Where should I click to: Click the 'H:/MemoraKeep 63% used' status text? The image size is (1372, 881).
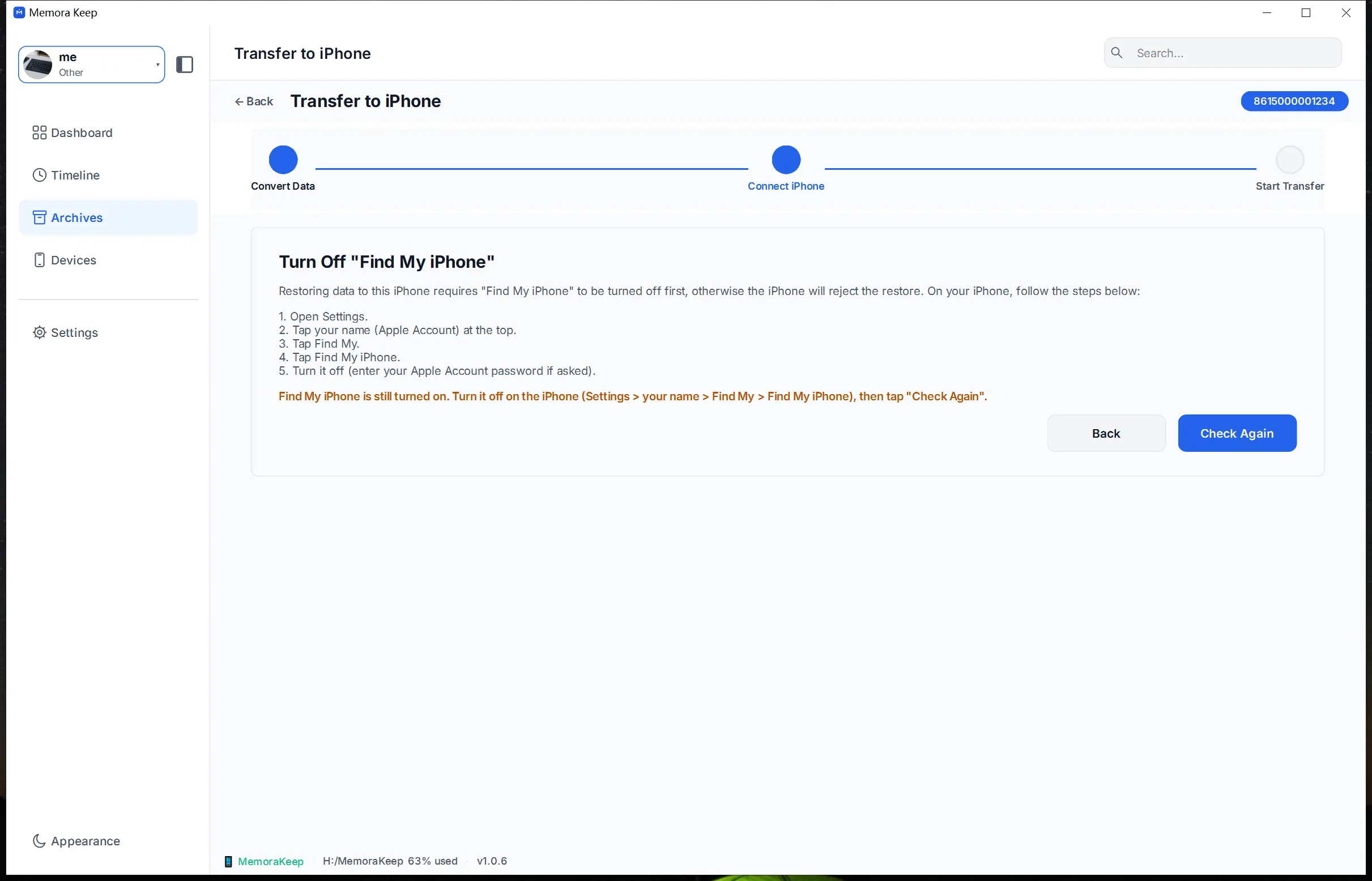[x=390, y=861]
